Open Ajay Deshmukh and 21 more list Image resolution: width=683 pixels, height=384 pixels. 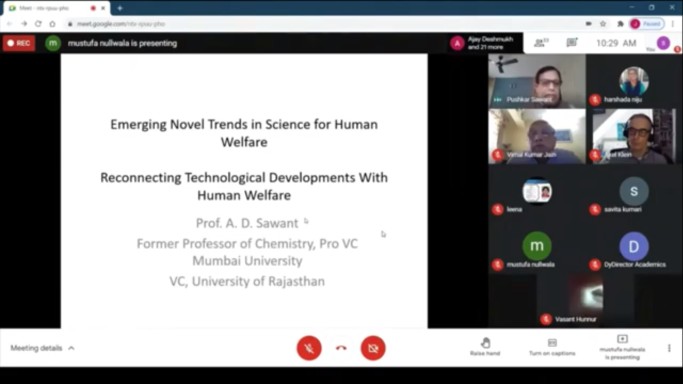click(484, 43)
